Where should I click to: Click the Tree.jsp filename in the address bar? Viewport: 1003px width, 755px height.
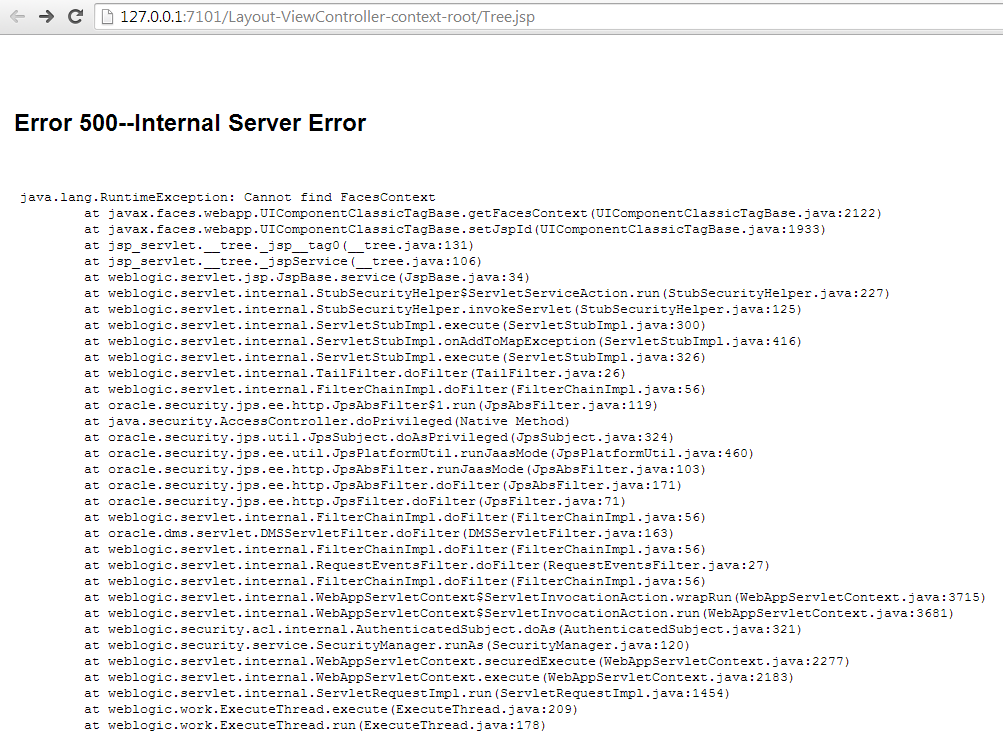(x=506, y=17)
